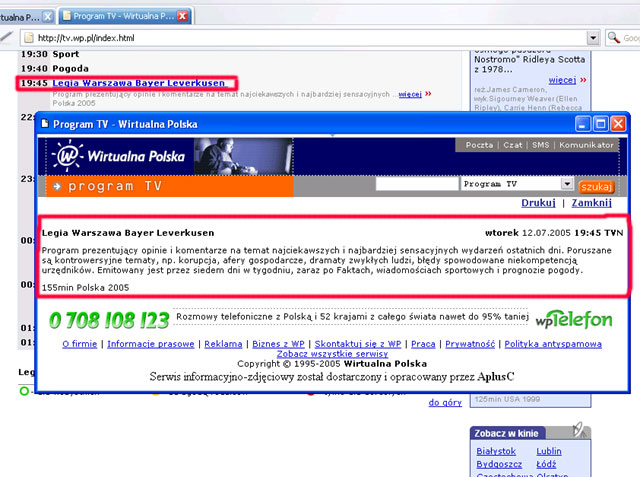Click the man photo in WP header

point(244,156)
